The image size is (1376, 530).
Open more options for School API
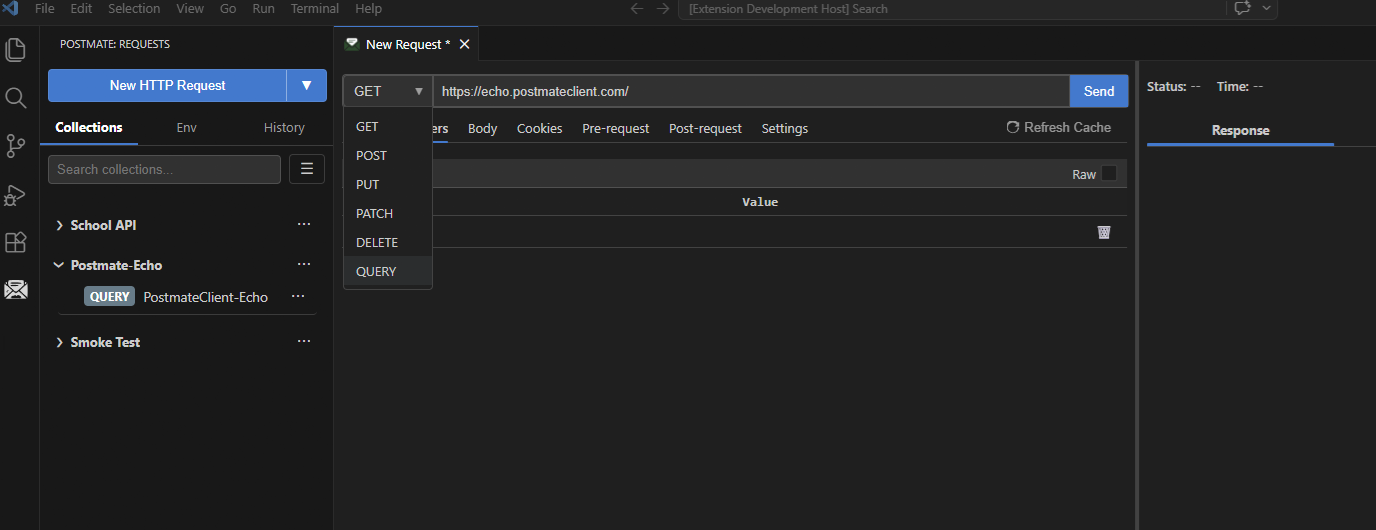(x=304, y=225)
